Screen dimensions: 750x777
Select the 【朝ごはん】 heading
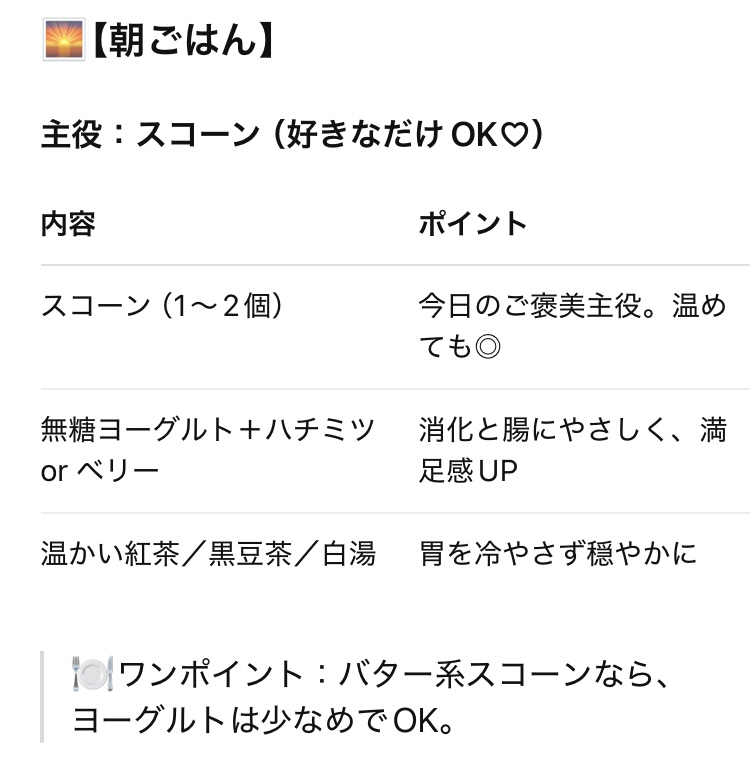pyautogui.click(x=183, y=41)
